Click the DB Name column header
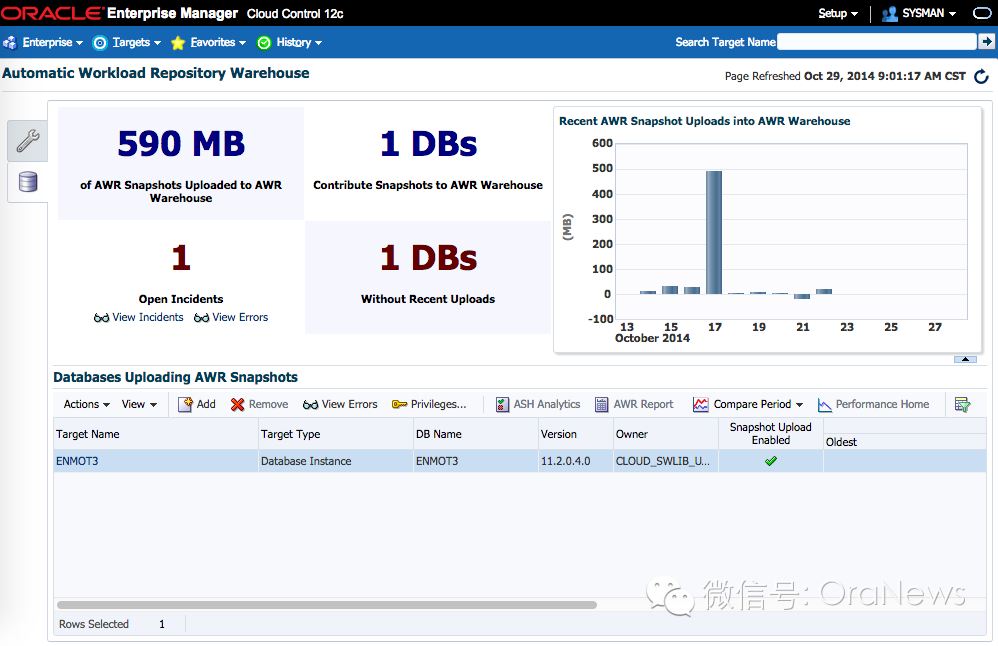The image size is (998, 646). click(x=475, y=434)
